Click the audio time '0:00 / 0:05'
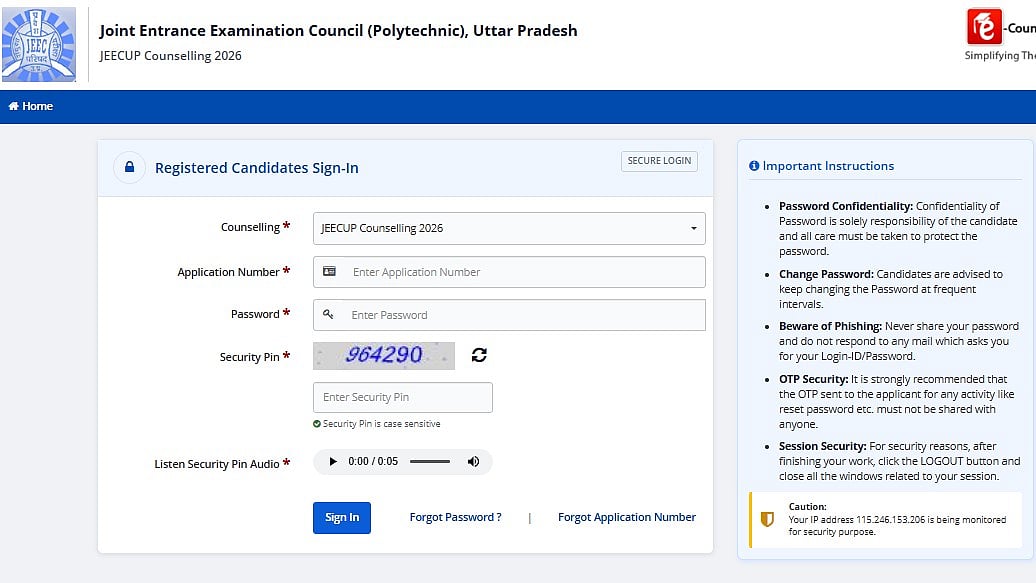 tap(373, 461)
